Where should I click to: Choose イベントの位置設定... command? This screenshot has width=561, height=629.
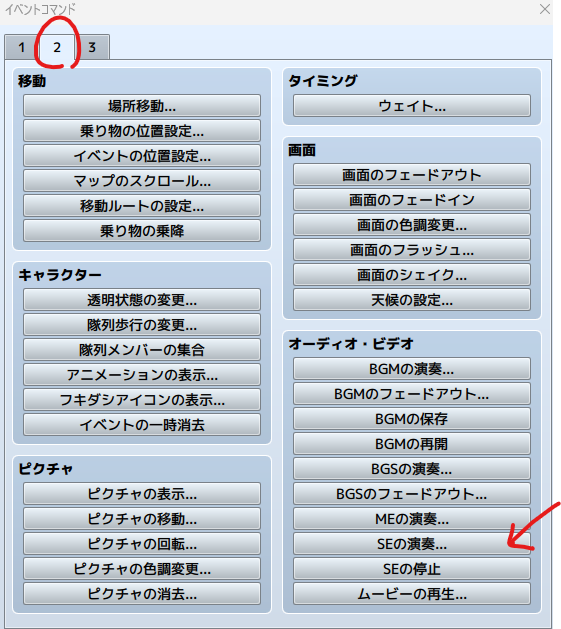142,156
